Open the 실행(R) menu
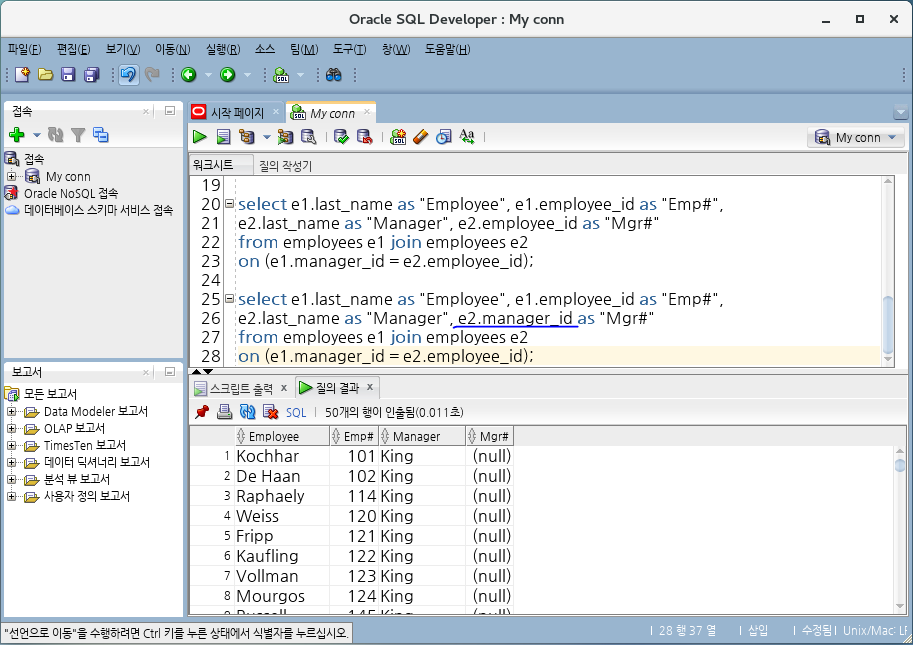The height and width of the screenshot is (645, 913). pos(223,49)
